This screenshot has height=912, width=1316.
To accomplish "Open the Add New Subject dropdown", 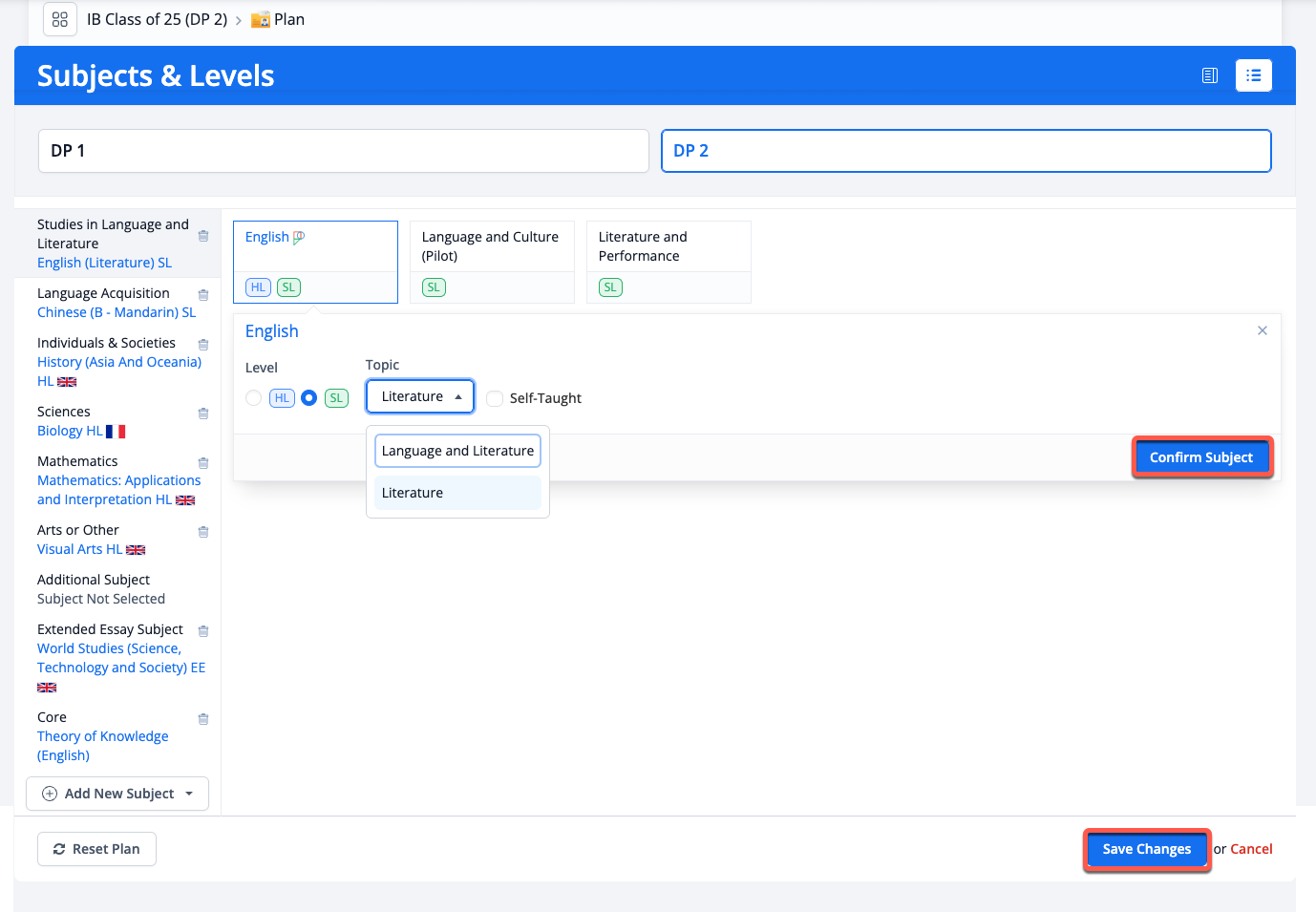I will coord(117,794).
